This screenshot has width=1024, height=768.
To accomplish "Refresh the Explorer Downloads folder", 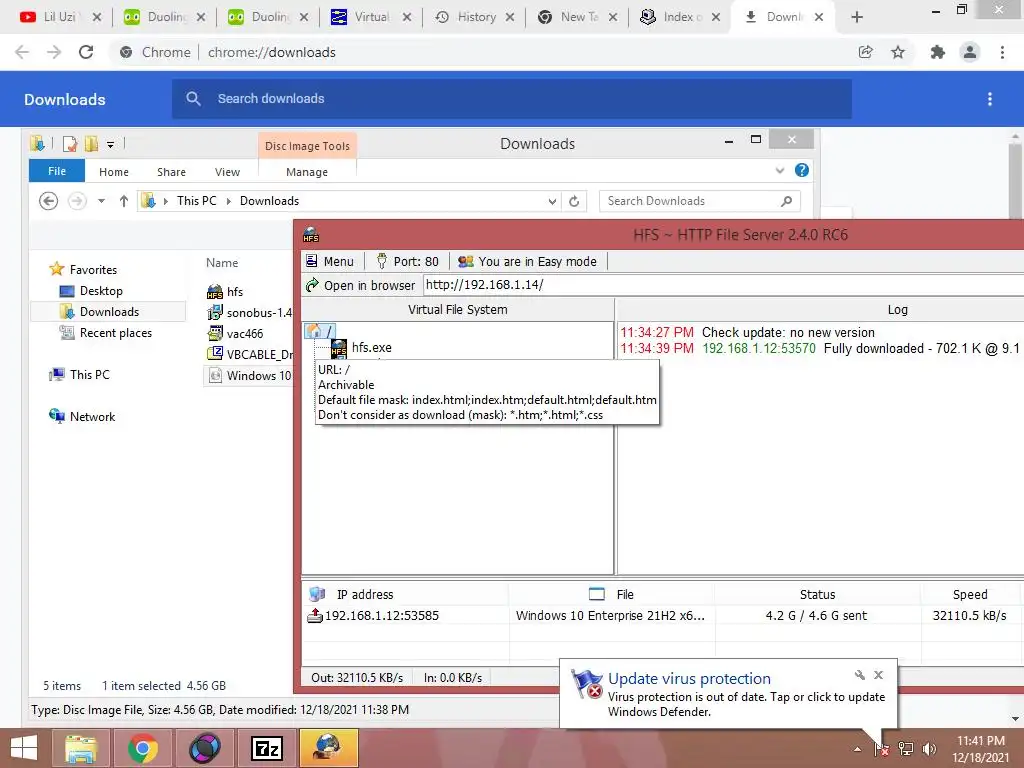I will [574, 201].
